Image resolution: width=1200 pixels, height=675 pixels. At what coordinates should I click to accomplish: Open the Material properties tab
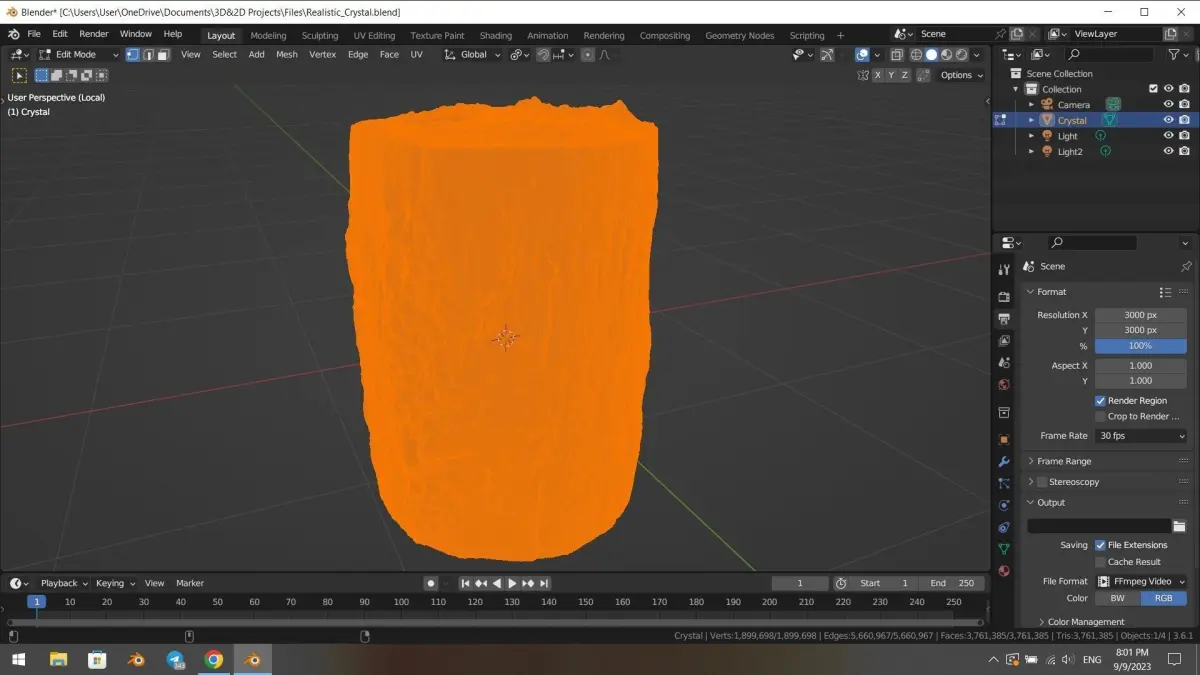1004,571
